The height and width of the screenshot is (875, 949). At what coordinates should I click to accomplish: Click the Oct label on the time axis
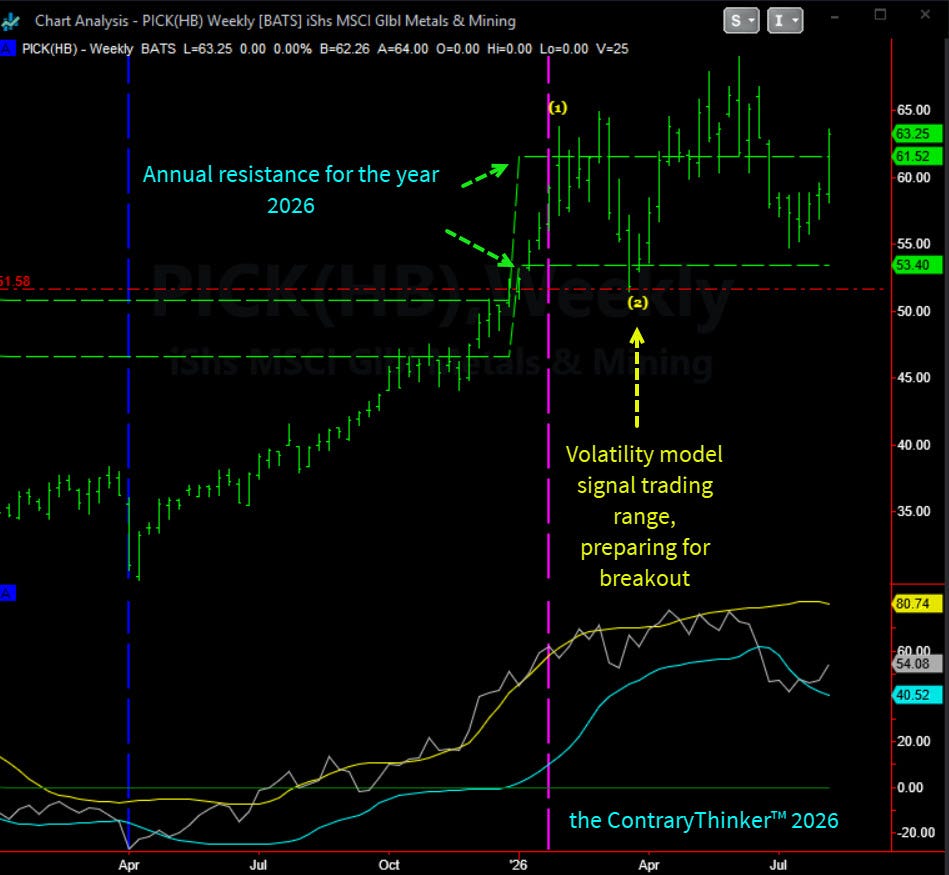pos(389,865)
